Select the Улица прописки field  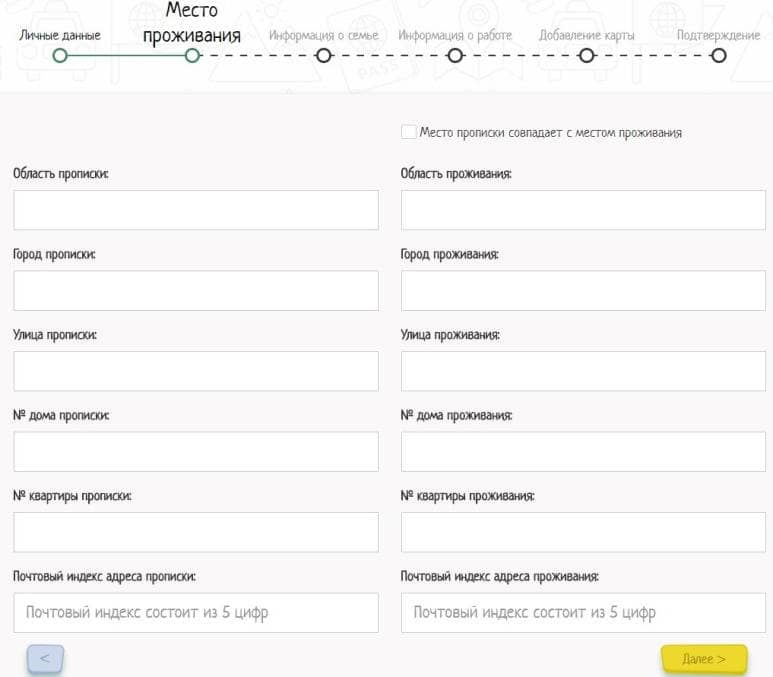coord(196,371)
